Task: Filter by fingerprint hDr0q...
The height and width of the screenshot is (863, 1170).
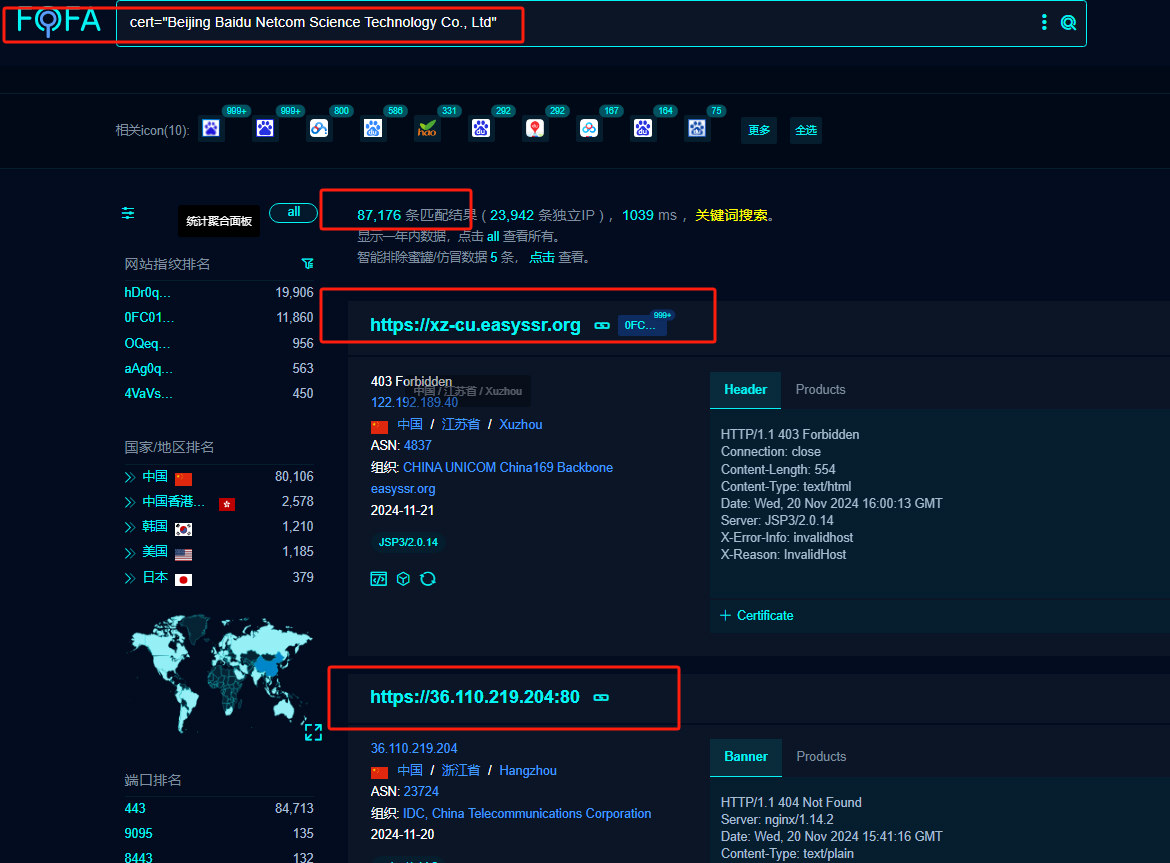Action: click(x=147, y=292)
